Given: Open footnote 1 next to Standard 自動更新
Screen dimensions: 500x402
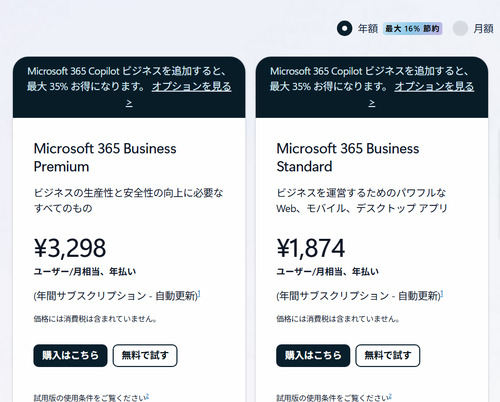Looking at the screenshot, I should (x=442, y=293).
